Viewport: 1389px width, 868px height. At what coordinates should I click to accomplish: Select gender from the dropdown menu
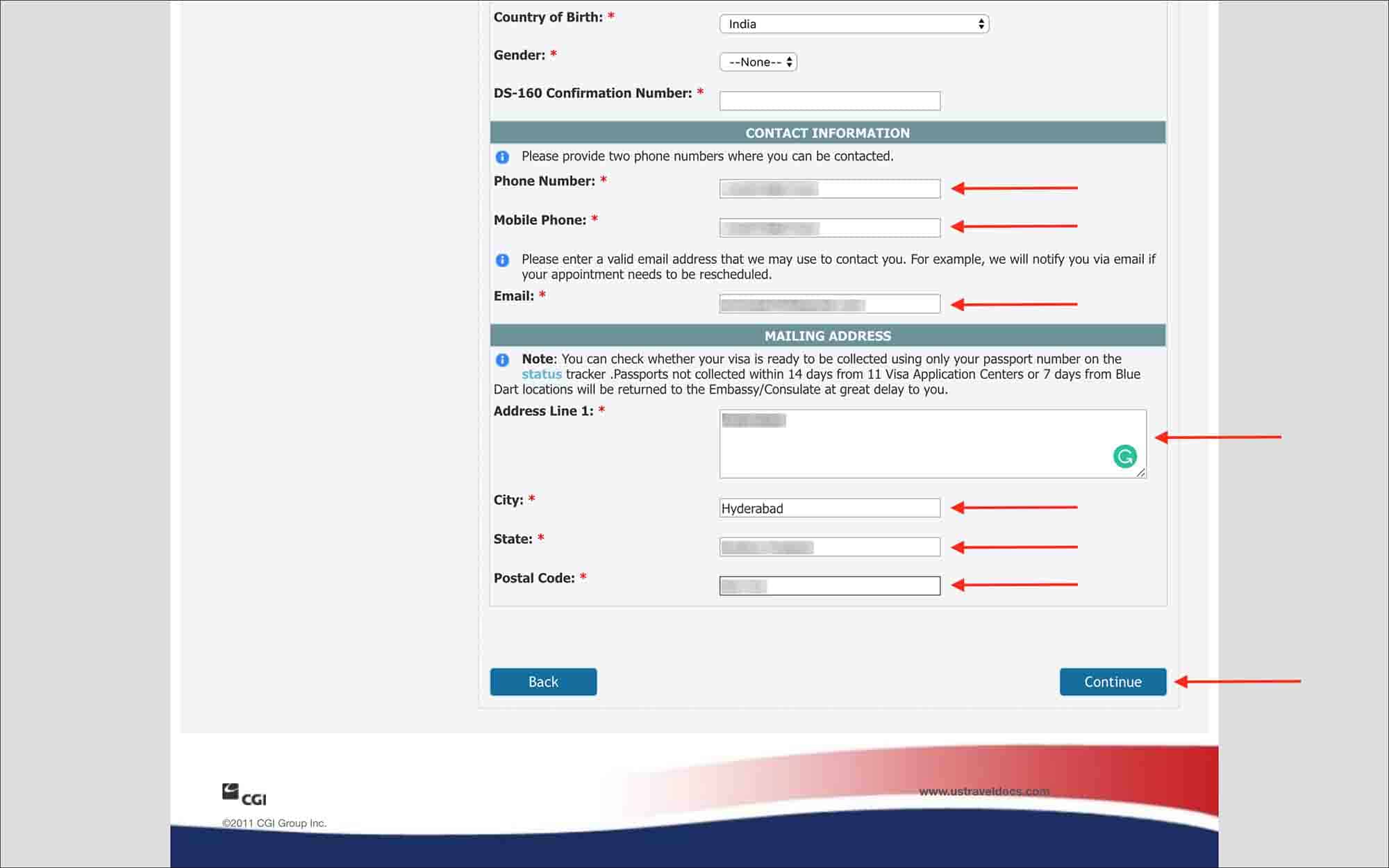[757, 62]
